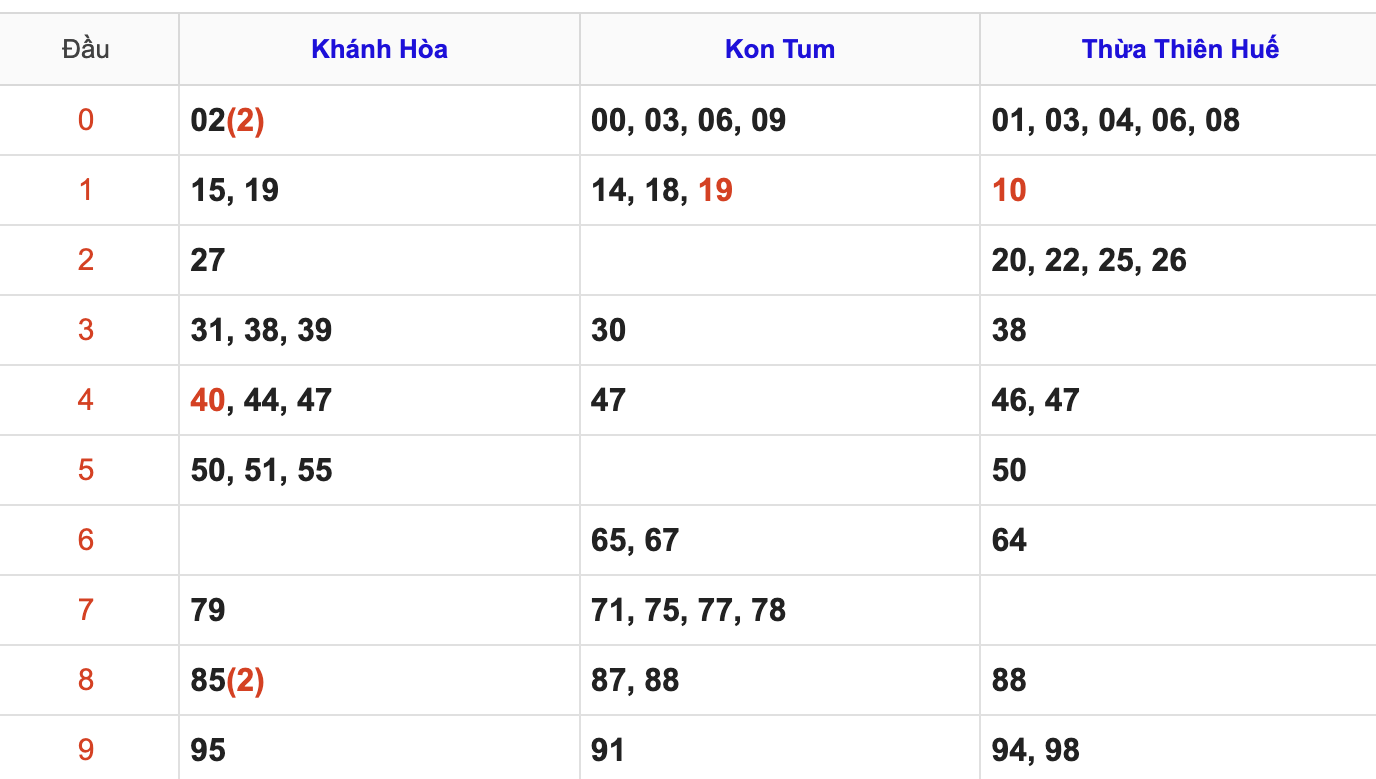Select the "15, 19" Khánh Hòa cell
This screenshot has height=779, width=1376.
(234, 190)
